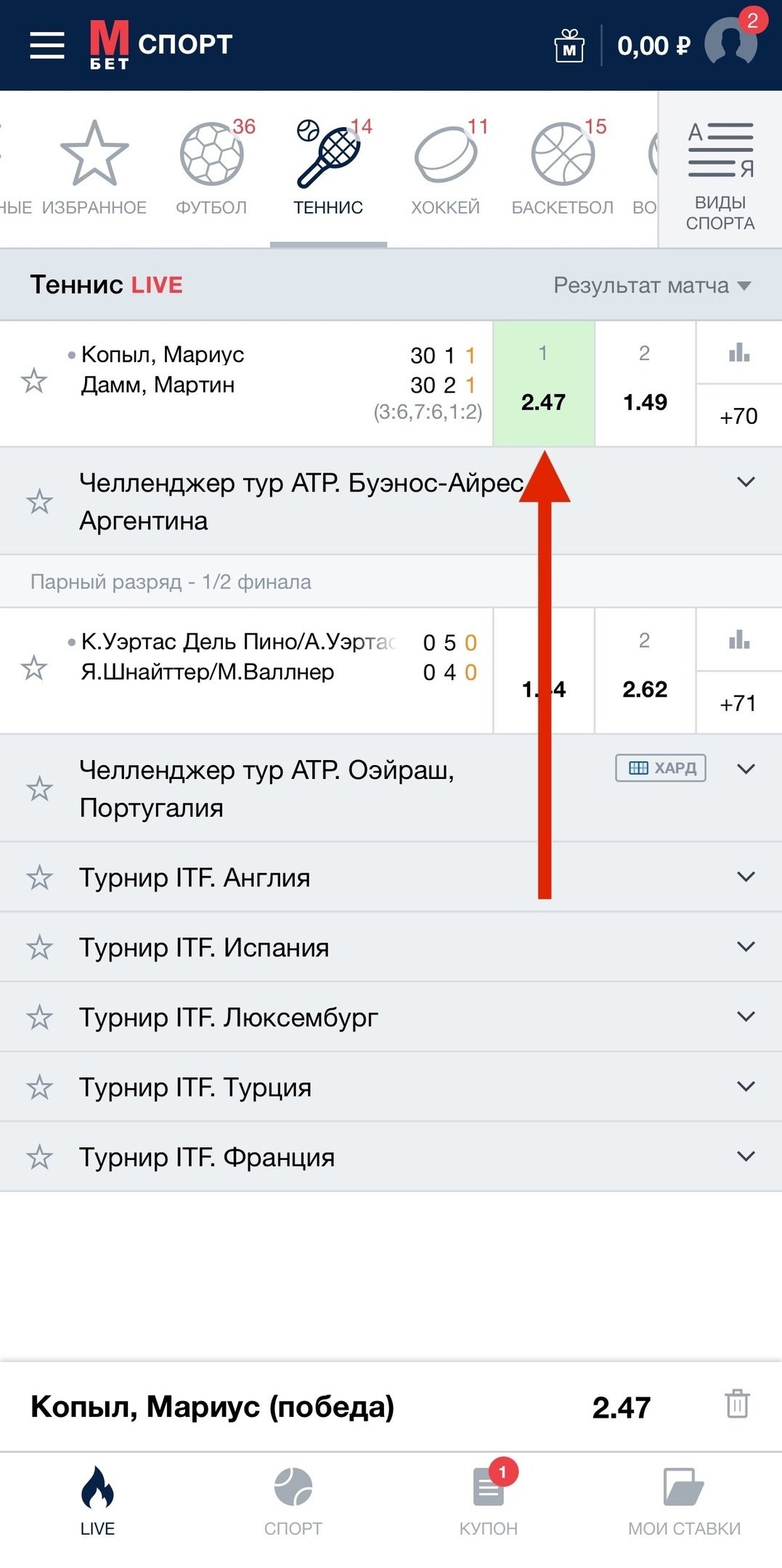Open the Результат матча market dropdown
Image resolution: width=782 pixels, height=1568 pixels.
coord(651,285)
